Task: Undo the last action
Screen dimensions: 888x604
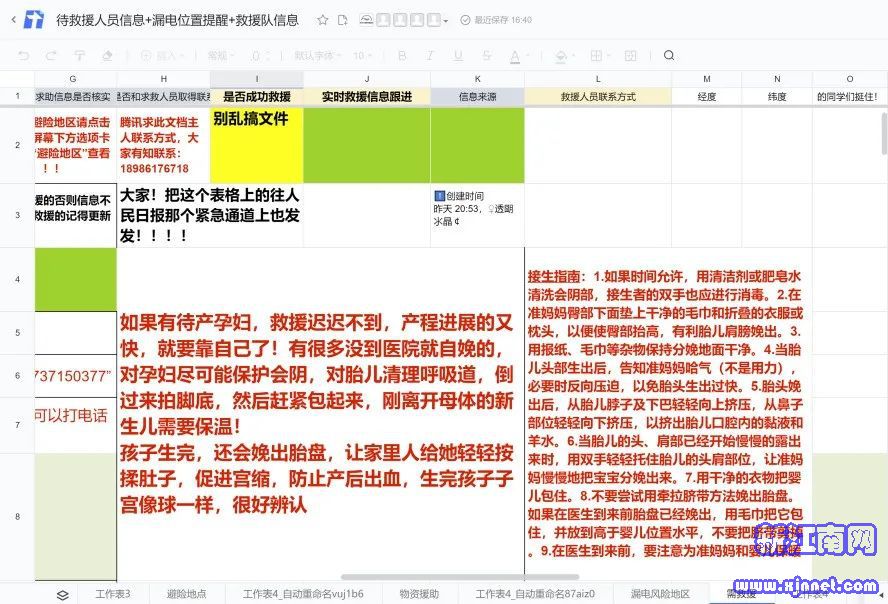Action: point(24,55)
